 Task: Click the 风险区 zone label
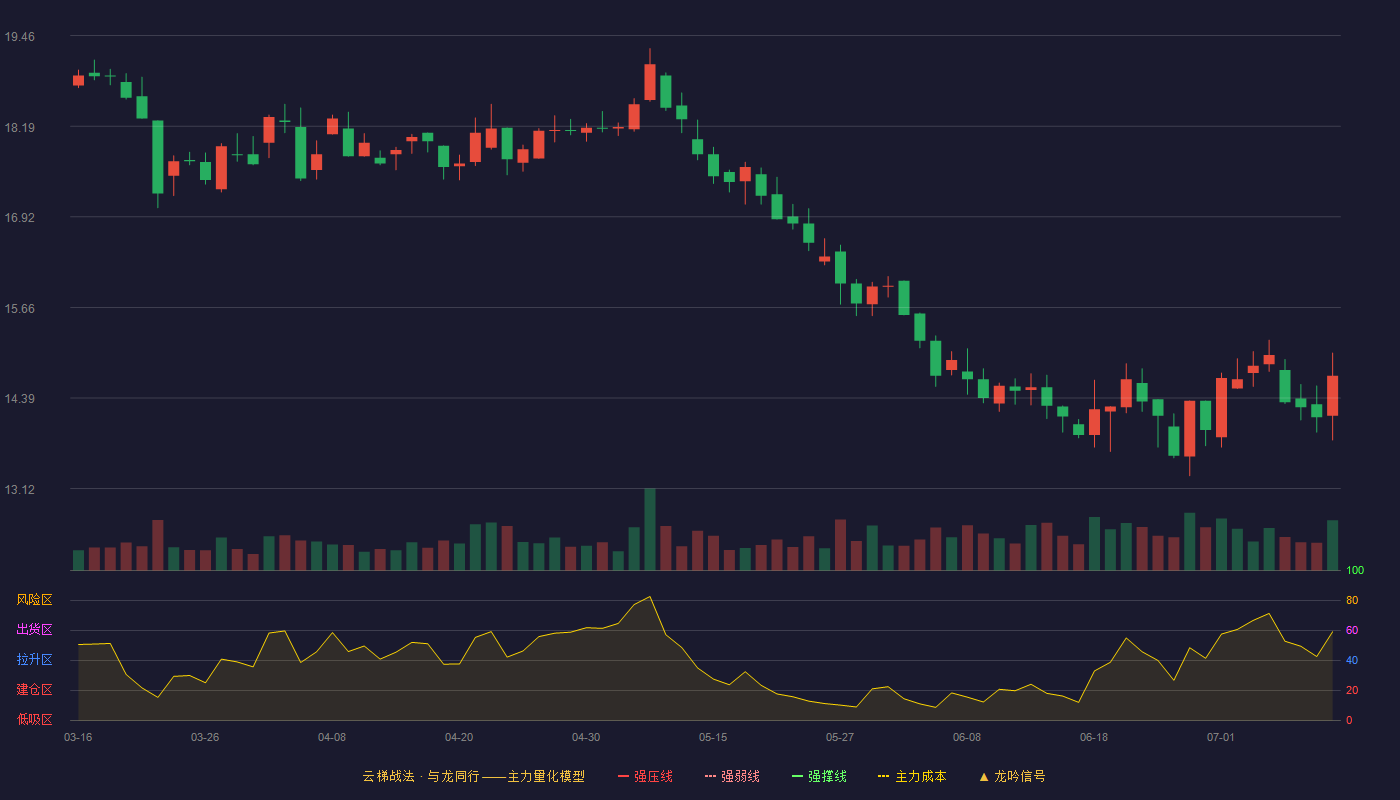pos(34,600)
